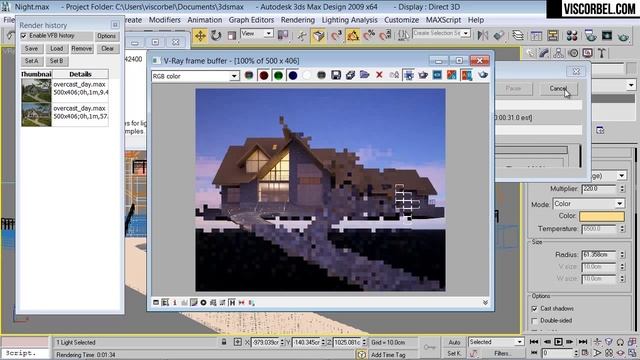This screenshot has height=360, width=640.
Task: Click the Mirror tool icon
Action: (x=483, y=36)
